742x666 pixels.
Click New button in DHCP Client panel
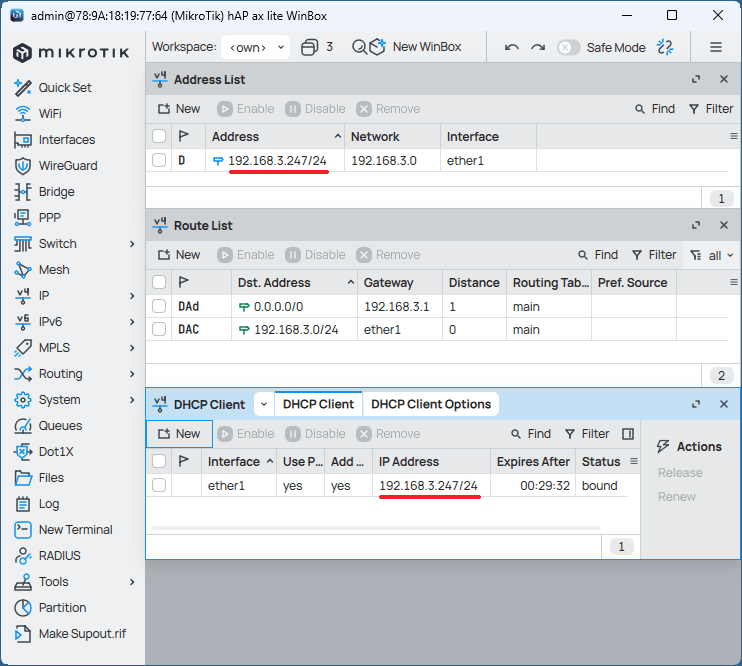pyautogui.click(x=178, y=434)
